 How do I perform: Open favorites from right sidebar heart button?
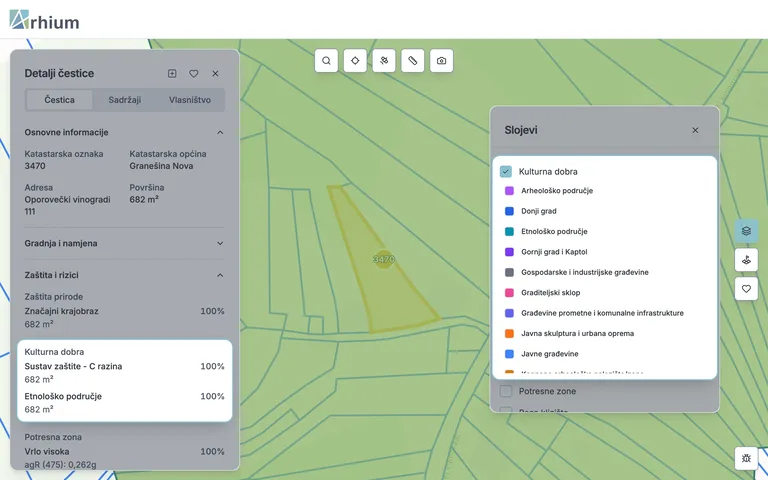tap(746, 289)
